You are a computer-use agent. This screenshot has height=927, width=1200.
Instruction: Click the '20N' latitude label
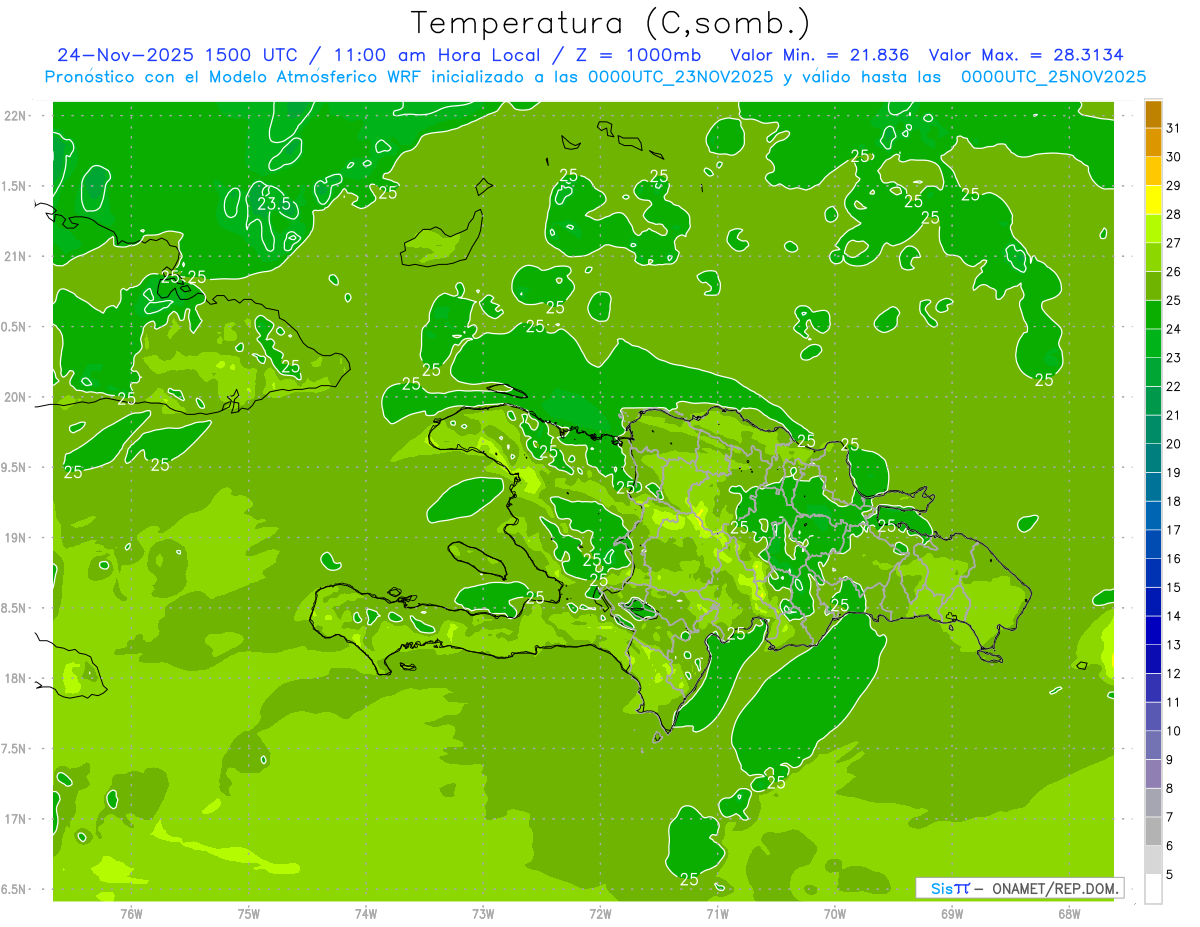tap(14, 397)
